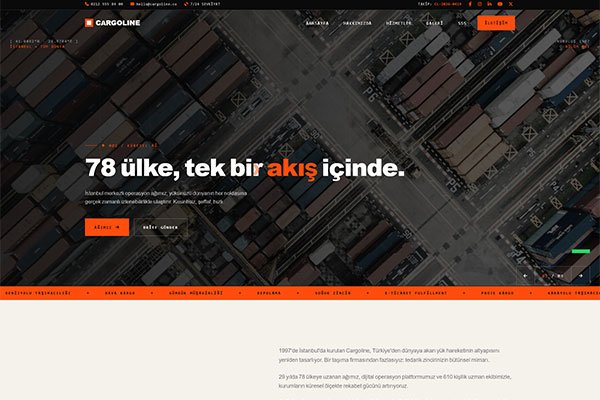This screenshot has height=400, width=600.
Task: Click the slide counter between the arrows
Action: coord(553,276)
